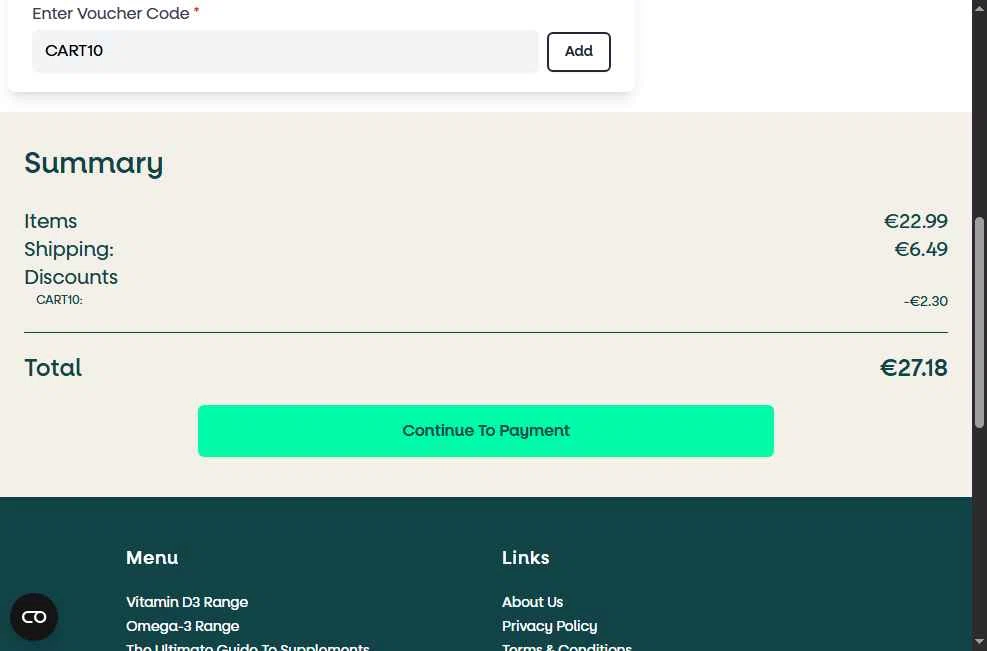Click the Enter Voucher Code label
Screen dimensions: 987x651
(x=111, y=13)
